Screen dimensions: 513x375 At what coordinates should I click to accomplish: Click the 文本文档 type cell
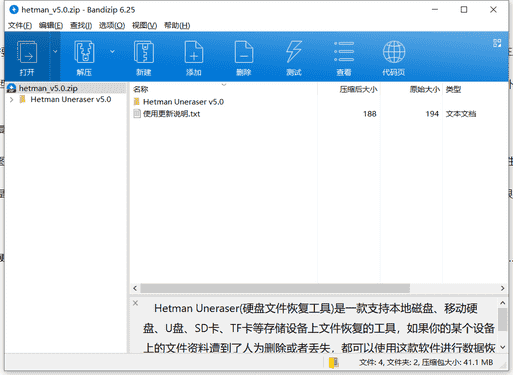point(461,114)
